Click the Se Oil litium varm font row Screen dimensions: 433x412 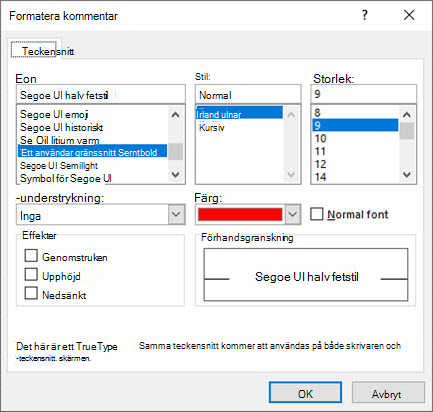pyautogui.click(x=93, y=140)
